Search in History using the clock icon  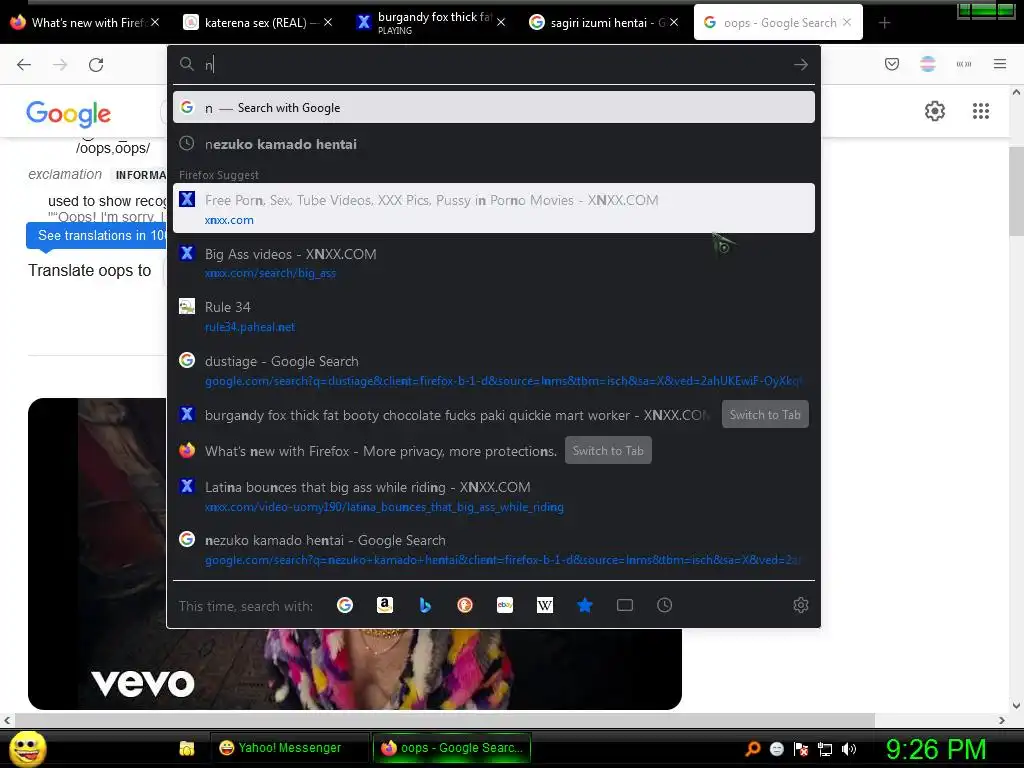tap(664, 605)
